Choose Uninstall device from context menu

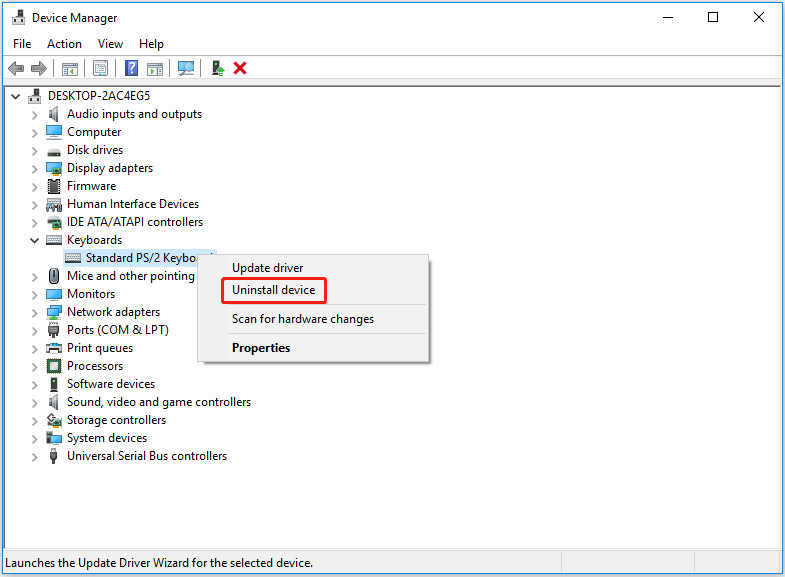313,290
